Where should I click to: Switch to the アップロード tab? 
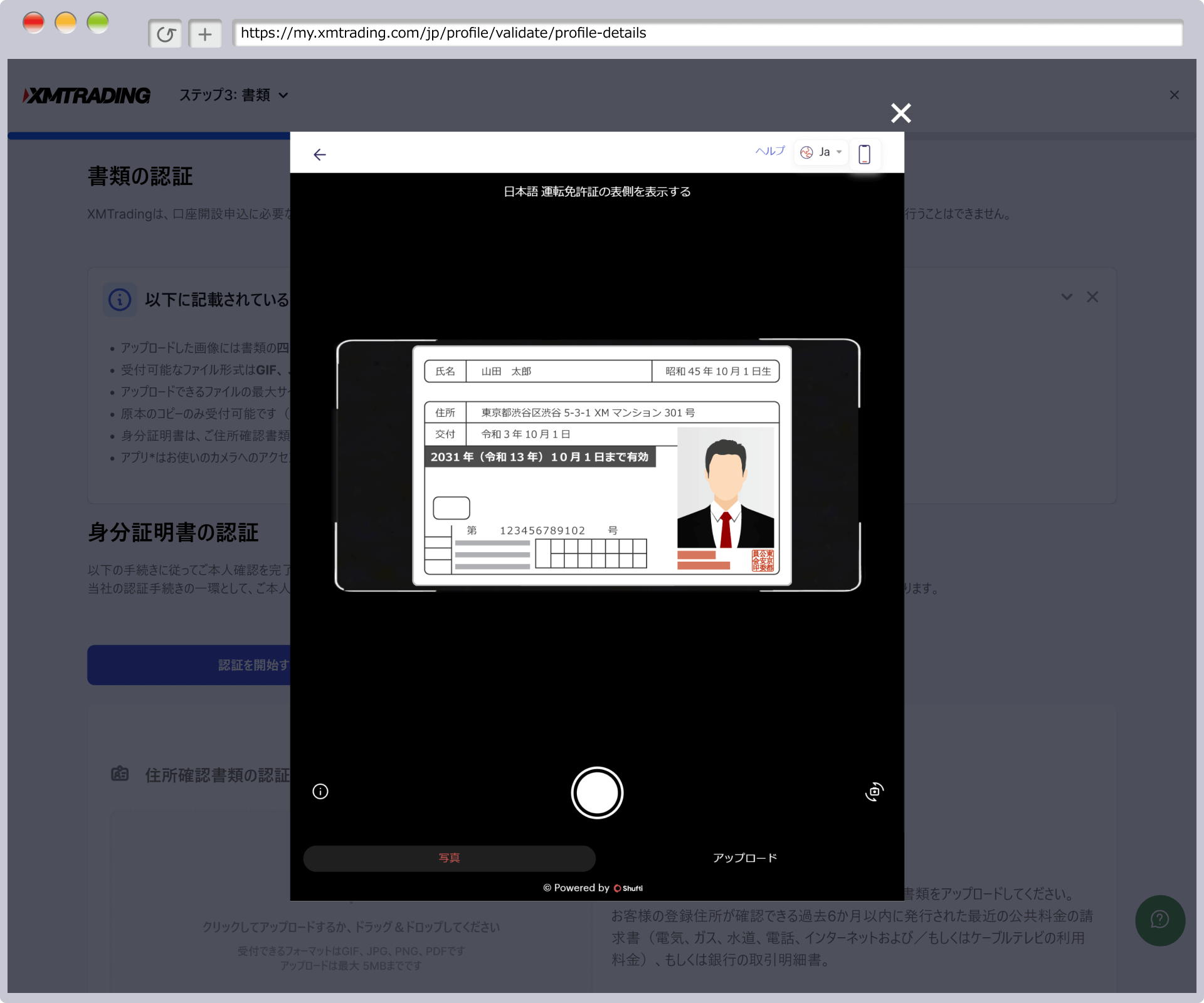click(744, 858)
